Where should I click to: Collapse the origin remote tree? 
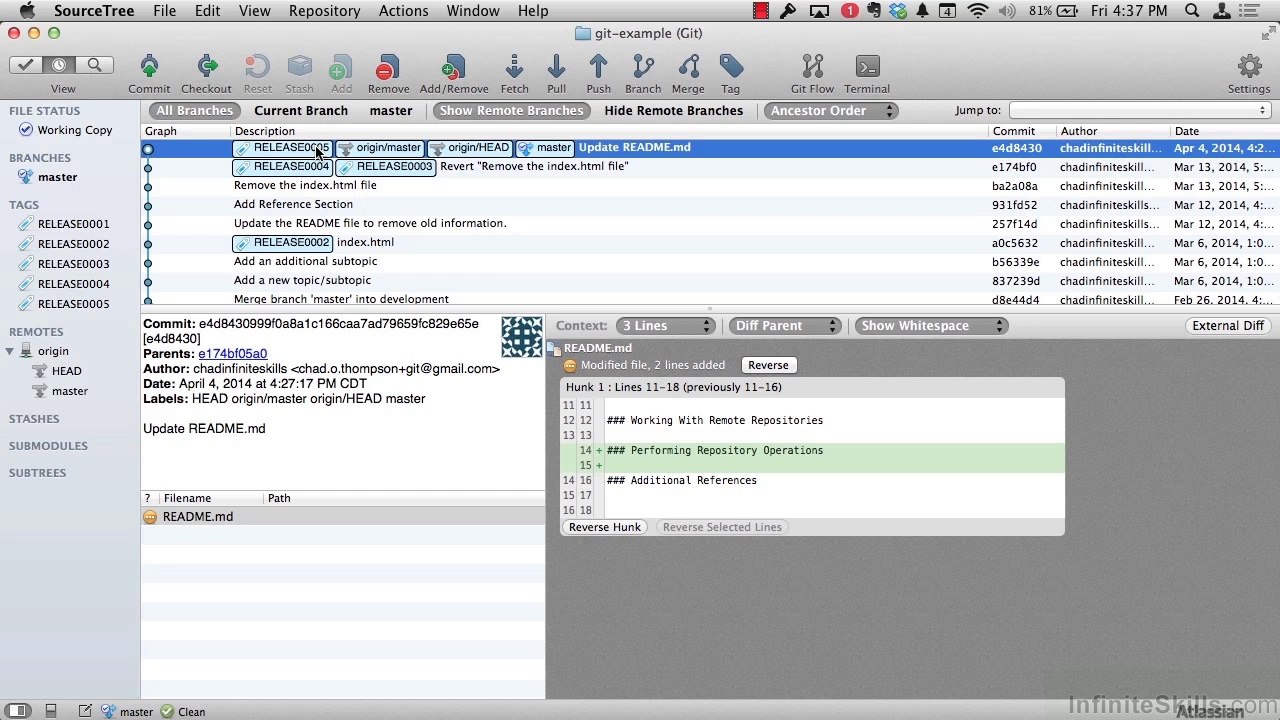click(x=10, y=351)
